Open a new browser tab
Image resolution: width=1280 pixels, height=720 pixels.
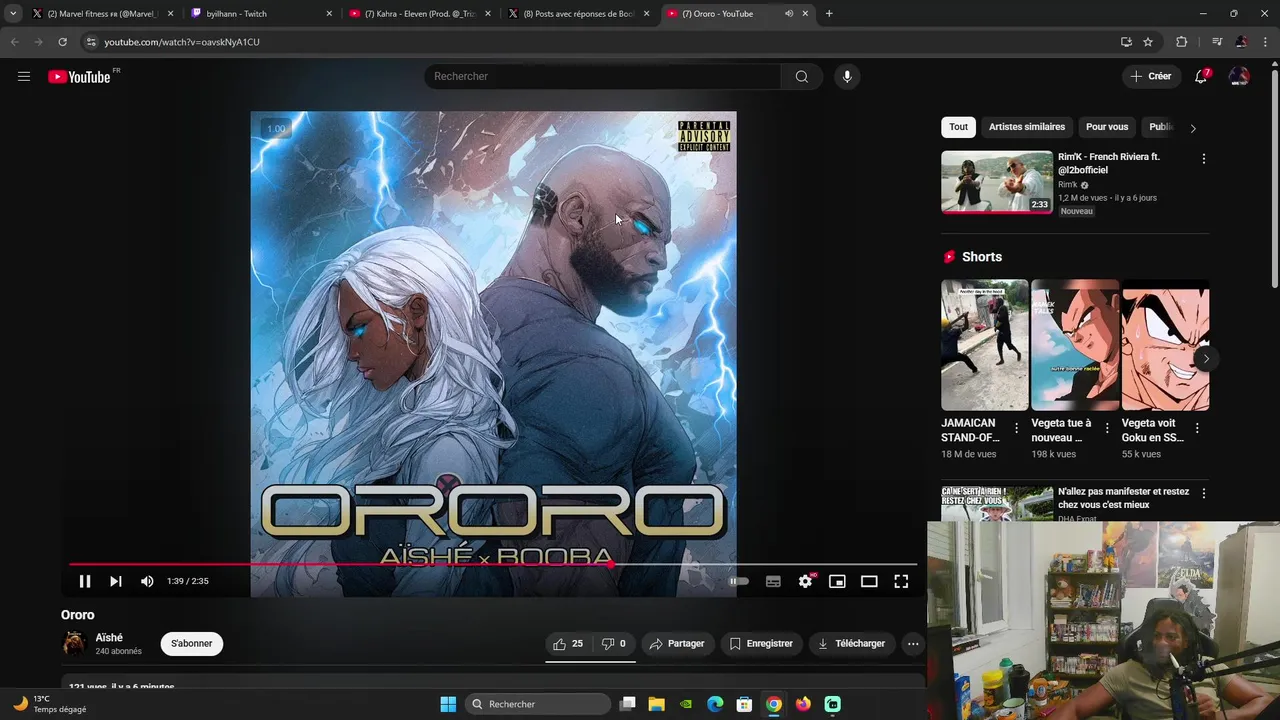tap(829, 14)
